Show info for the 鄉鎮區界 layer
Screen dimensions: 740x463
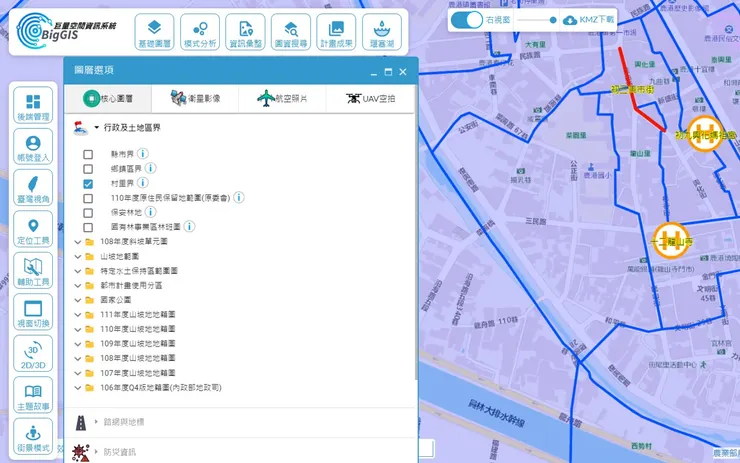[150, 168]
